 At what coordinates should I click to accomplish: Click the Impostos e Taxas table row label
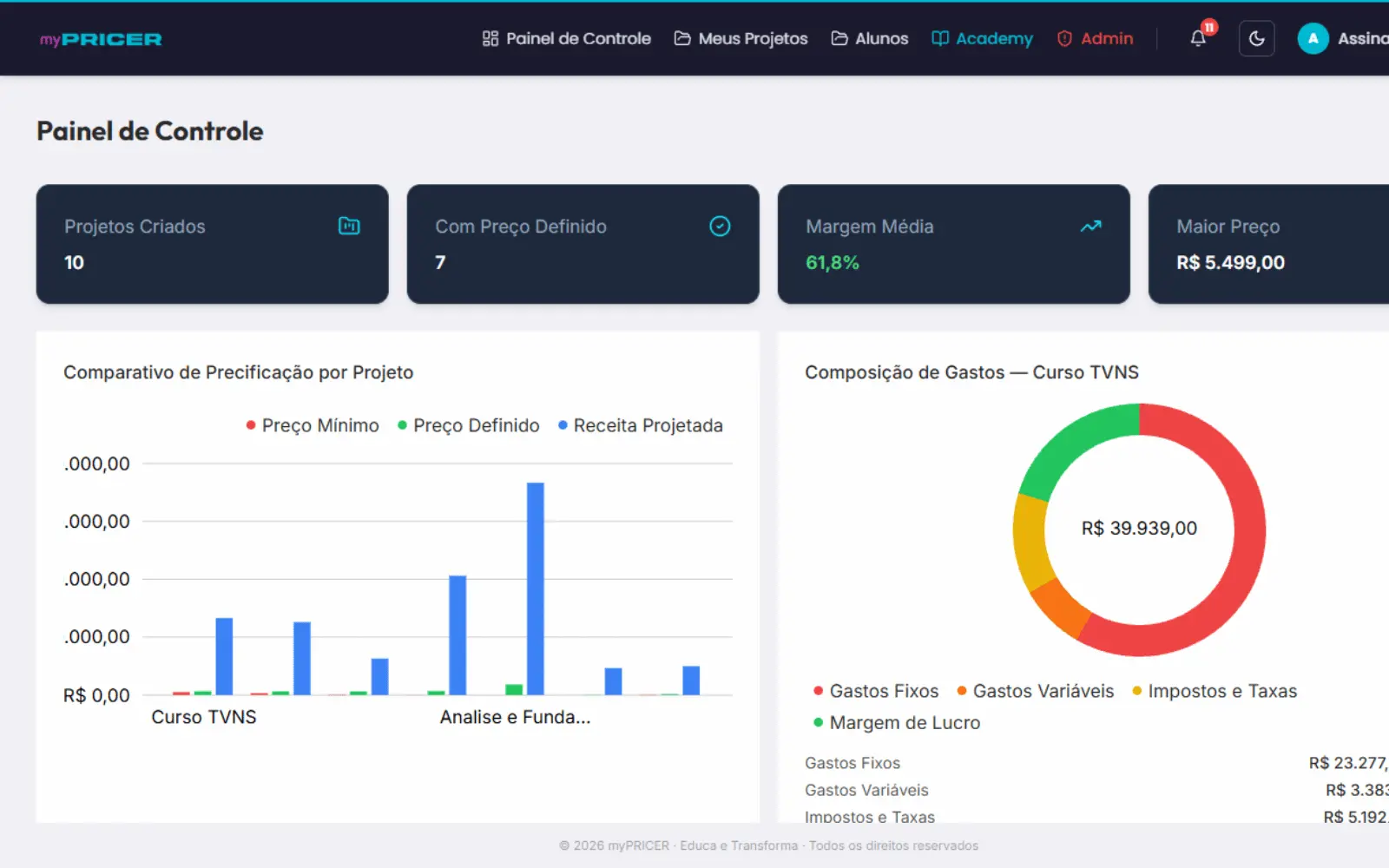coord(870,816)
